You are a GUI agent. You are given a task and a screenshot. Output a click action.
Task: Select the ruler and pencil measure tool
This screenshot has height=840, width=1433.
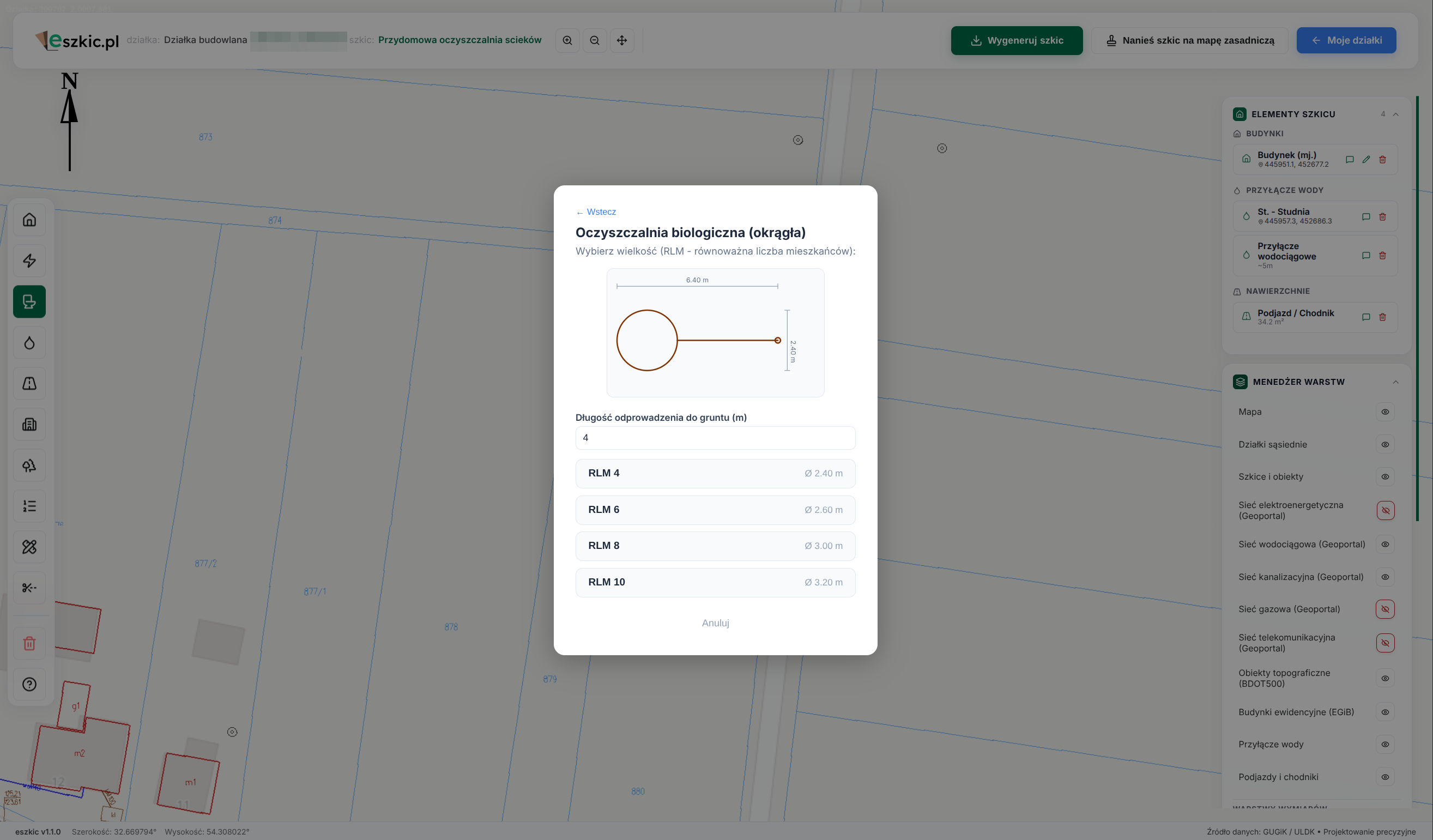click(x=29, y=547)
